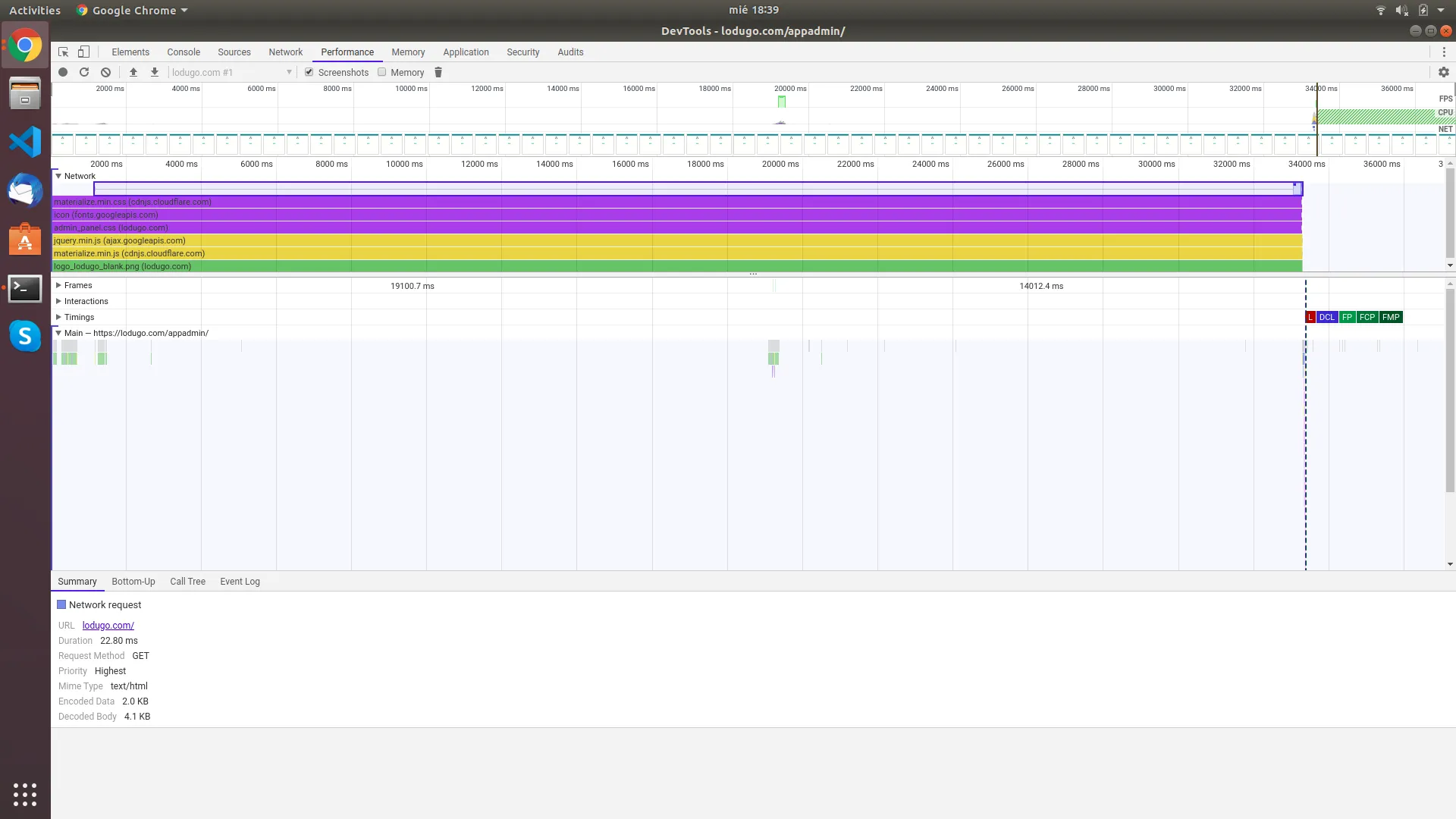
Task: Expand the Frames track
Action: tap(58, 285)
